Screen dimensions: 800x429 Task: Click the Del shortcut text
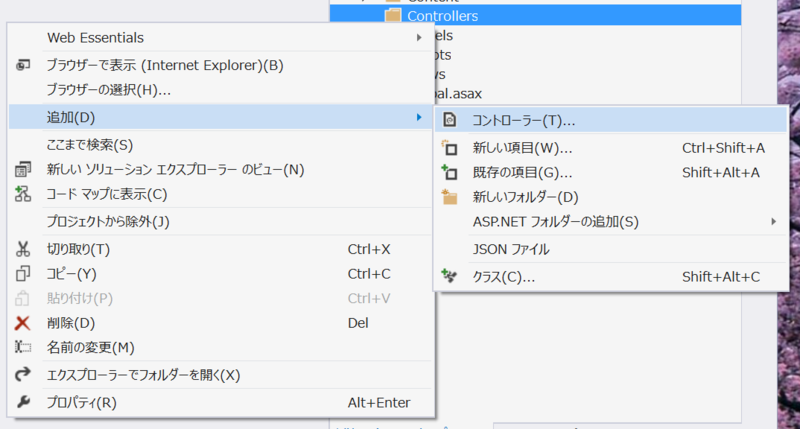pos(358,323)
